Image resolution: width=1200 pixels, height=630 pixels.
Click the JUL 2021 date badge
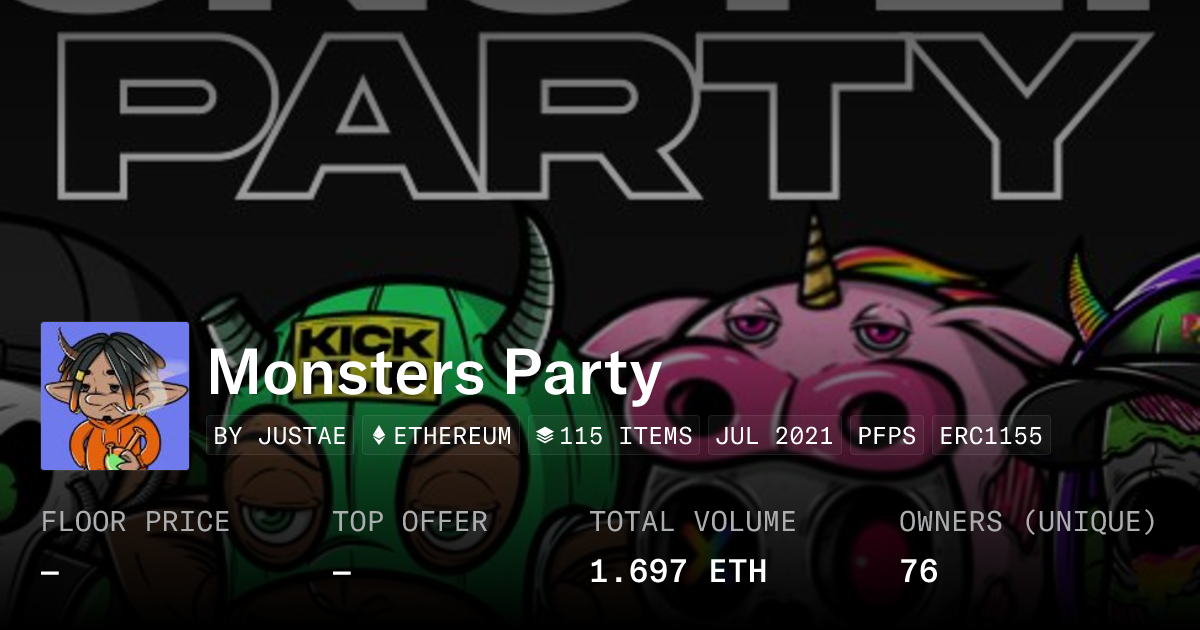tap(775, 436)
